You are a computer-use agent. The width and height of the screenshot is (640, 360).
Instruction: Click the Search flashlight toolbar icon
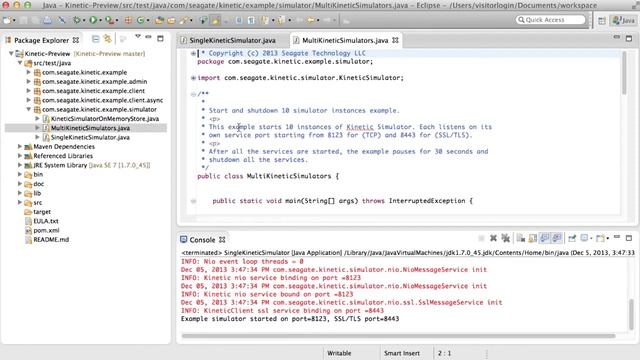[x=184, y=20]
